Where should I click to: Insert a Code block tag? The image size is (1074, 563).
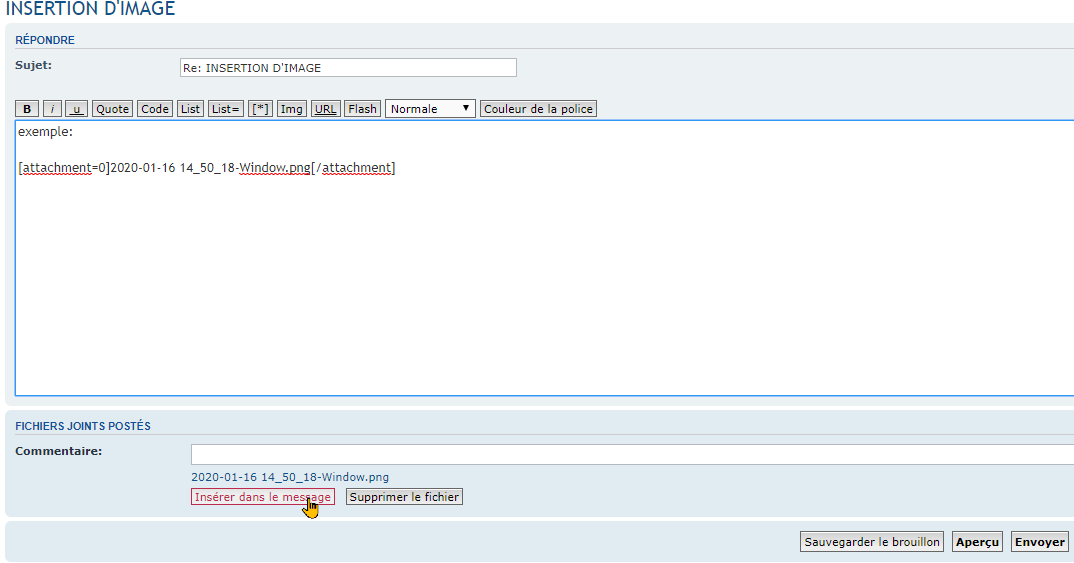pos(155,109)
